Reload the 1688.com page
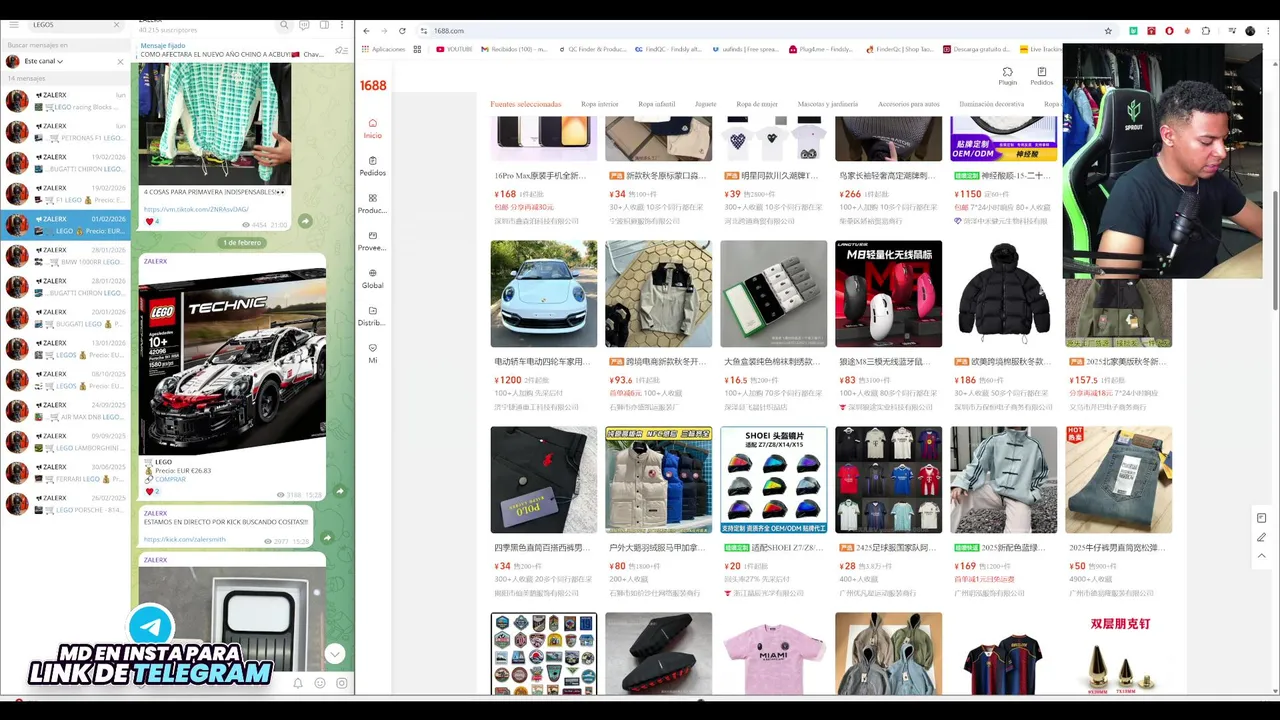Screen dimensions: 1280x720 [402, 31]
